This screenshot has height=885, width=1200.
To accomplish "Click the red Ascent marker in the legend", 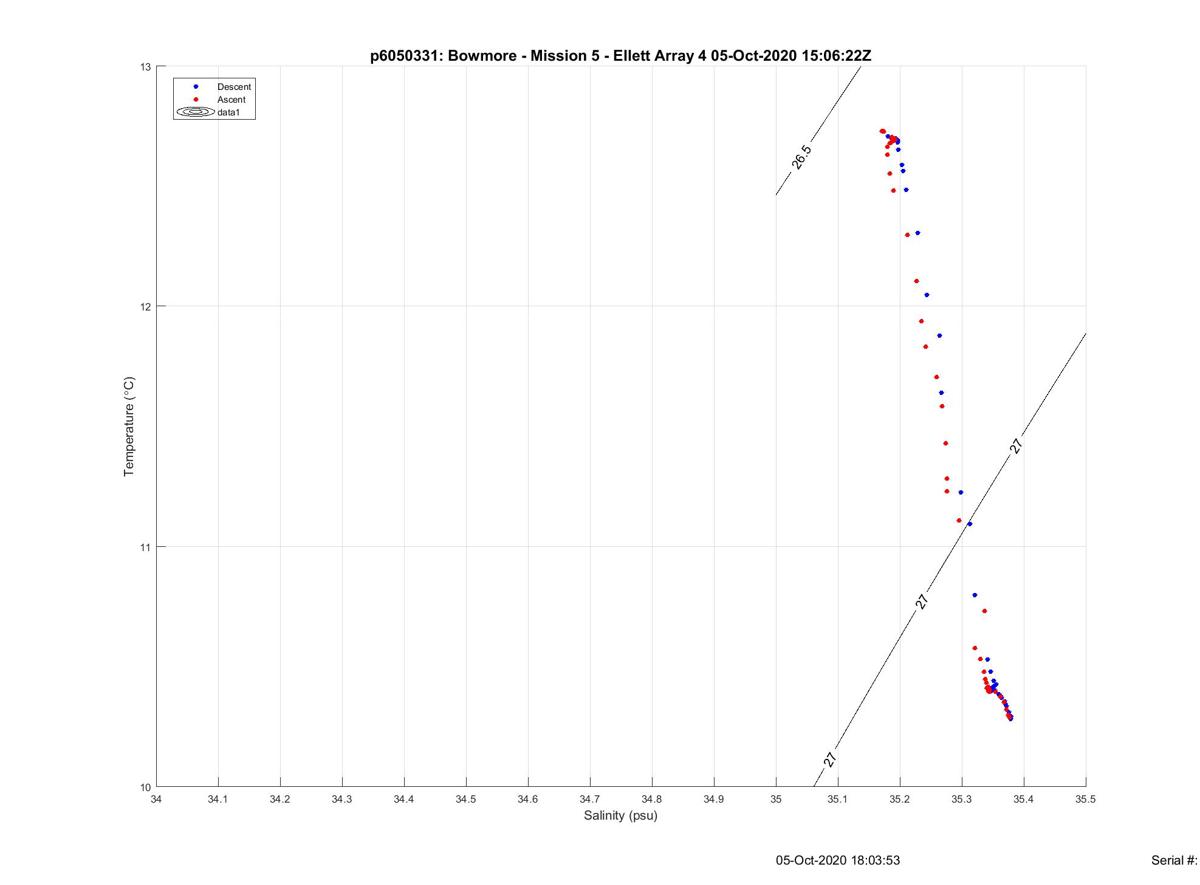I will 196,100.
